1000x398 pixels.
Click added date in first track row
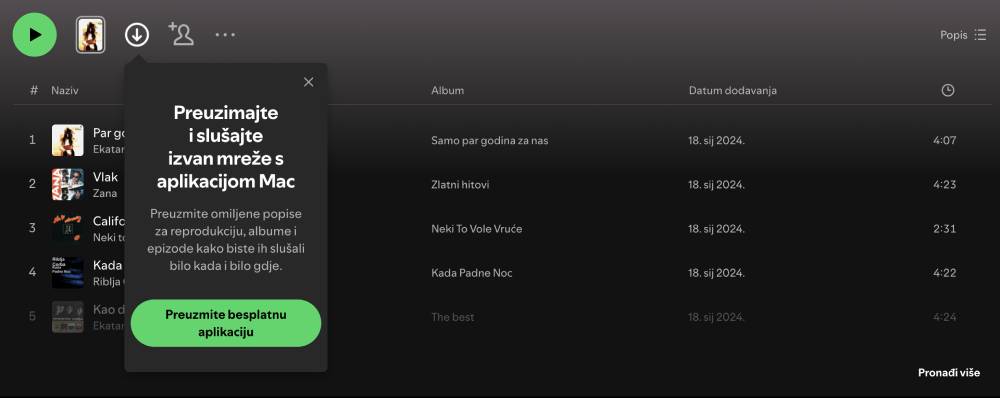(x=716, y=140)
